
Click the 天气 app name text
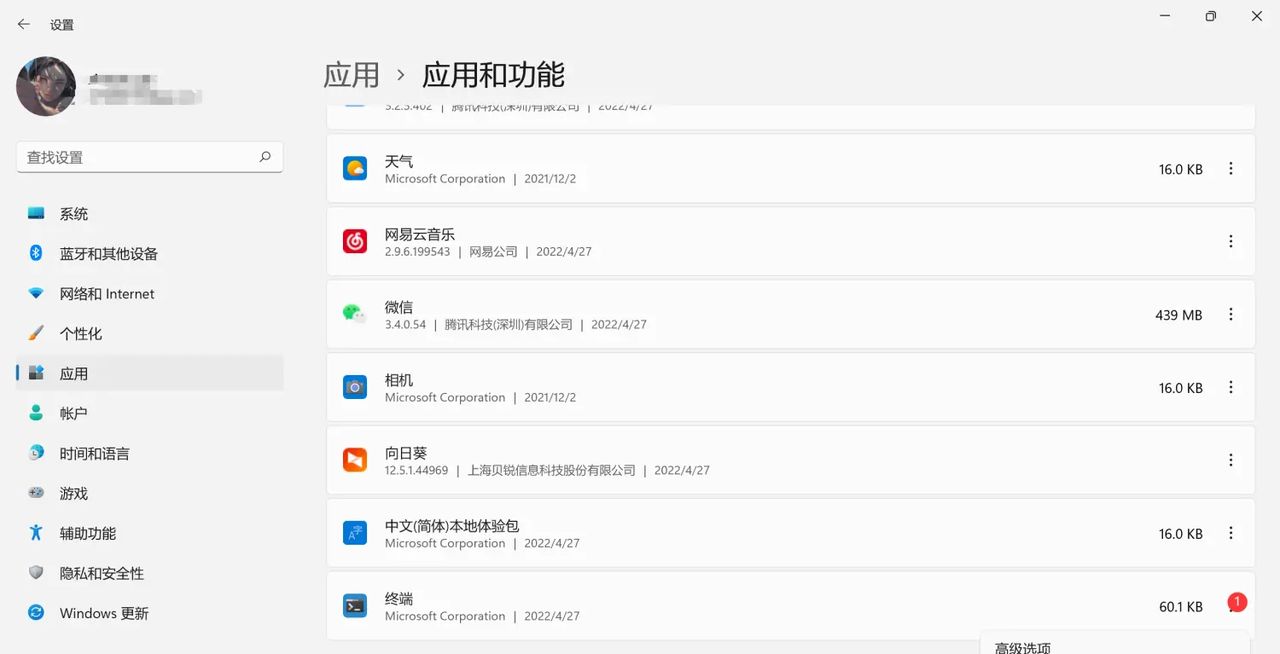tap(399, 161)
